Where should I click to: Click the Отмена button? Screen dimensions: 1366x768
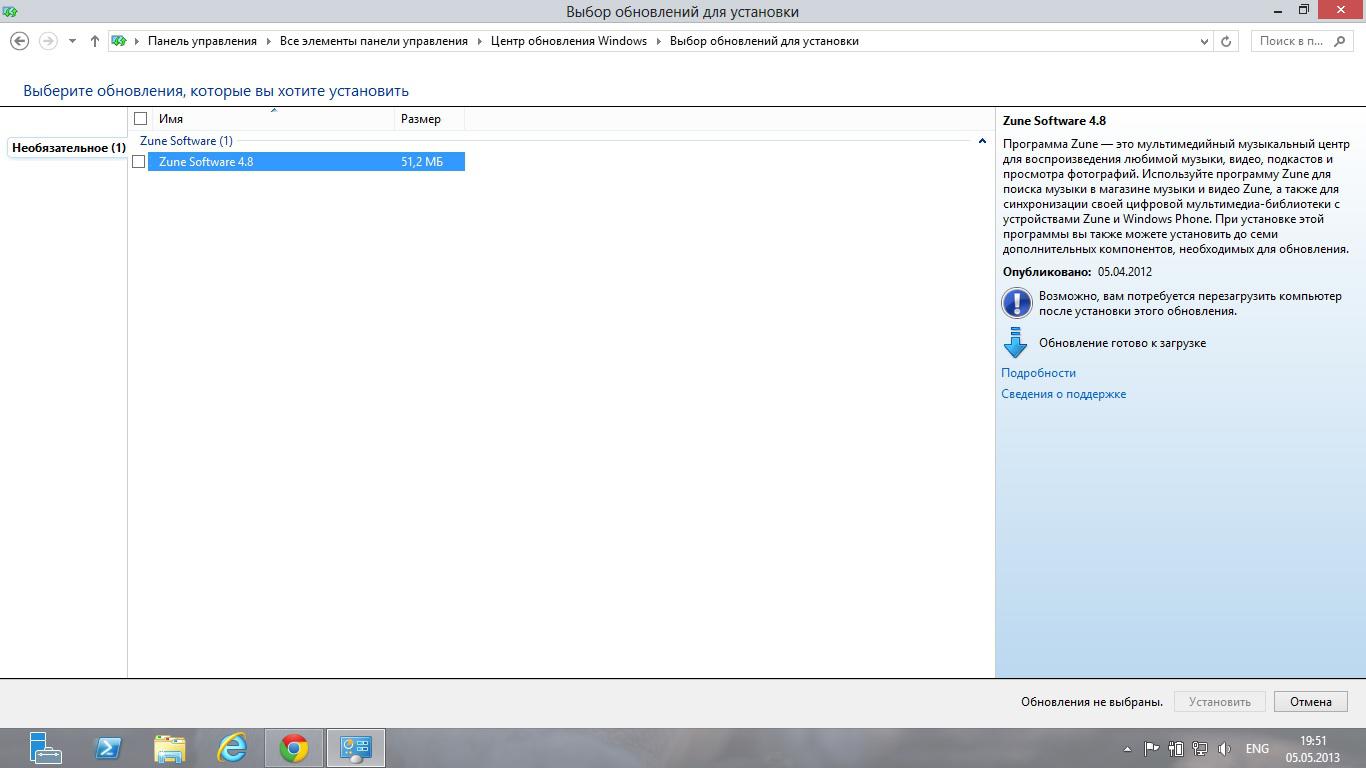1311,702
